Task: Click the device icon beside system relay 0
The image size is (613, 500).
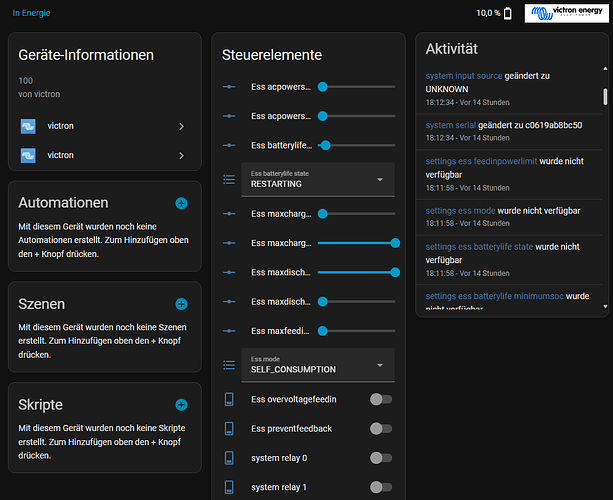Action: pos(229,458)
